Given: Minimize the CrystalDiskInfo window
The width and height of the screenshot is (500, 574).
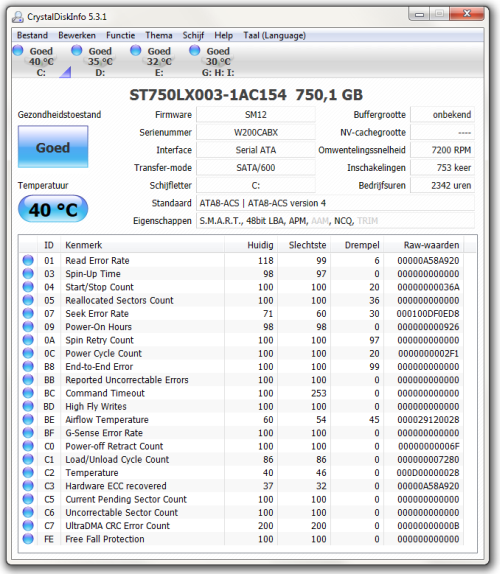Looking at the screenshot, I should point(419,14).
